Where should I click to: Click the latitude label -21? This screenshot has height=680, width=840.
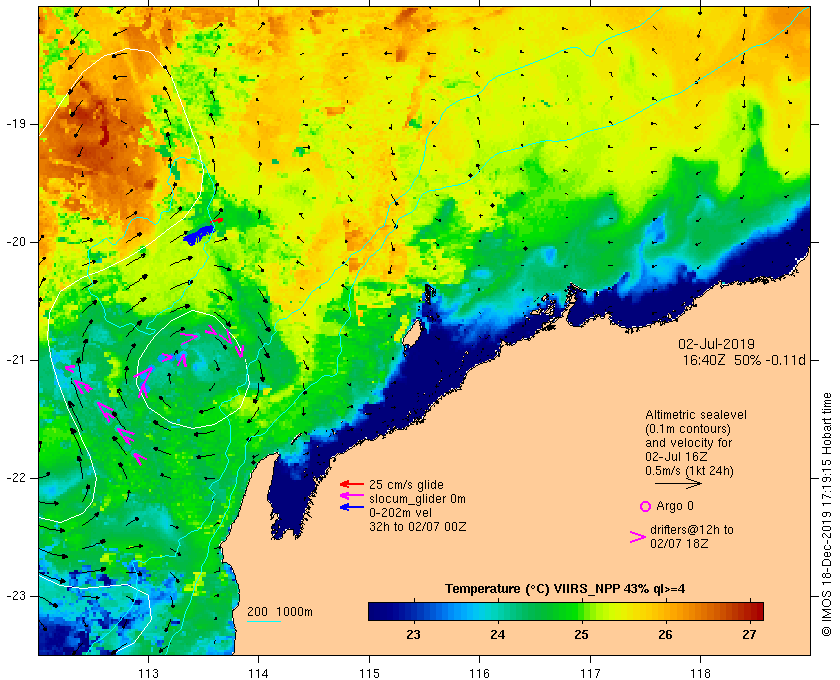(16, 360)
